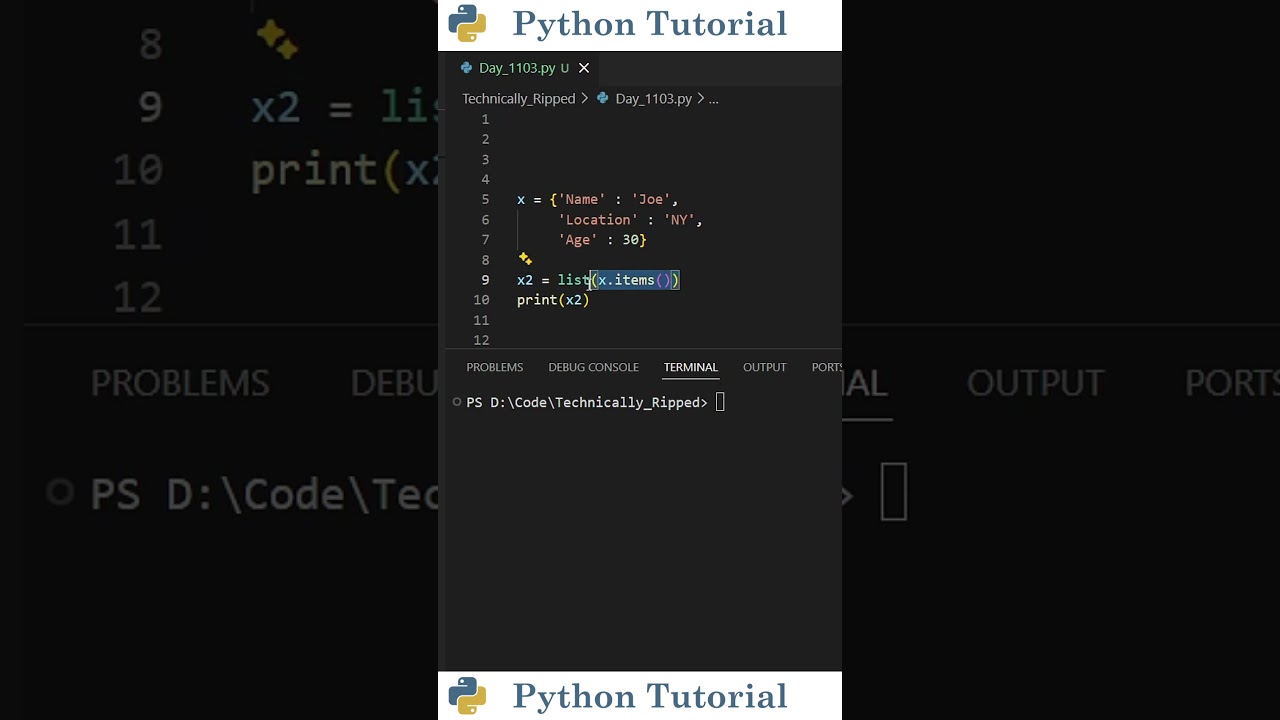Click the highlighted x.items() expression
The image size is (1280, 720).
[x=635, y=280]
